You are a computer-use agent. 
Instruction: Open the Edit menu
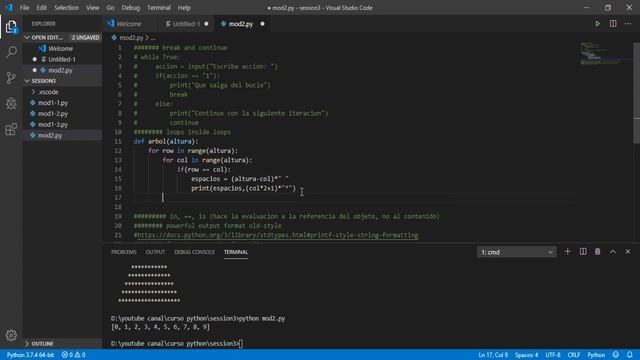coord(41,7)
